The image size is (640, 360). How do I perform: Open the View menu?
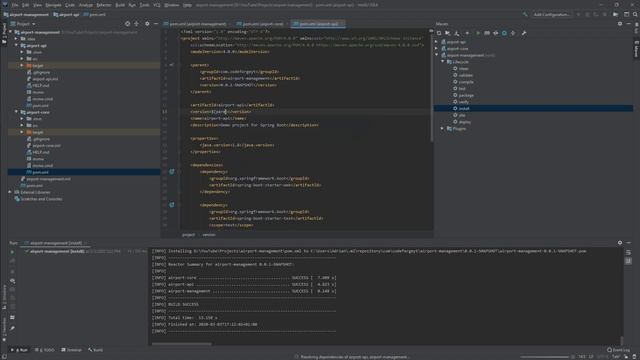37,5
